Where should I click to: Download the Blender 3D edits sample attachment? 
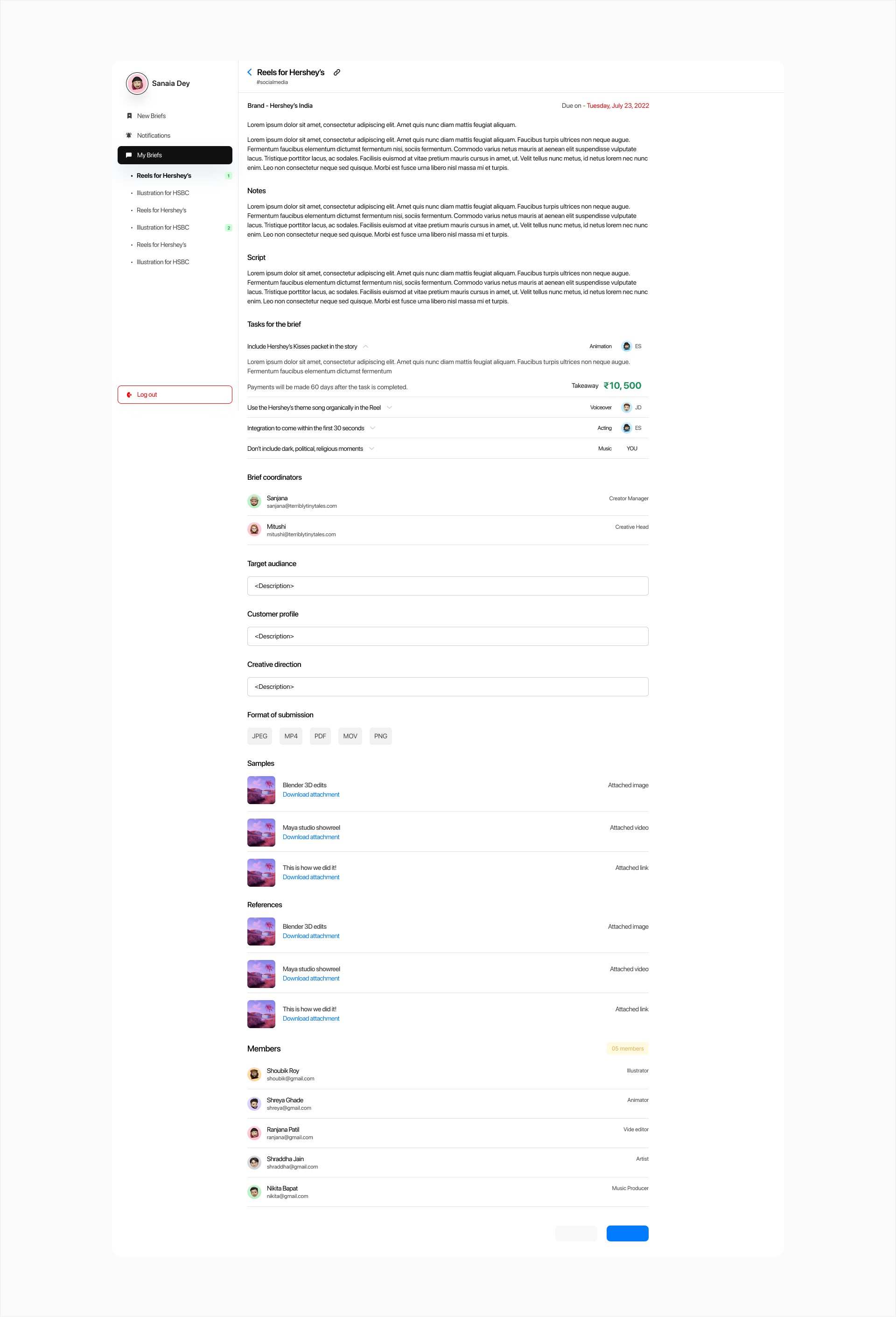click(311, 794)
